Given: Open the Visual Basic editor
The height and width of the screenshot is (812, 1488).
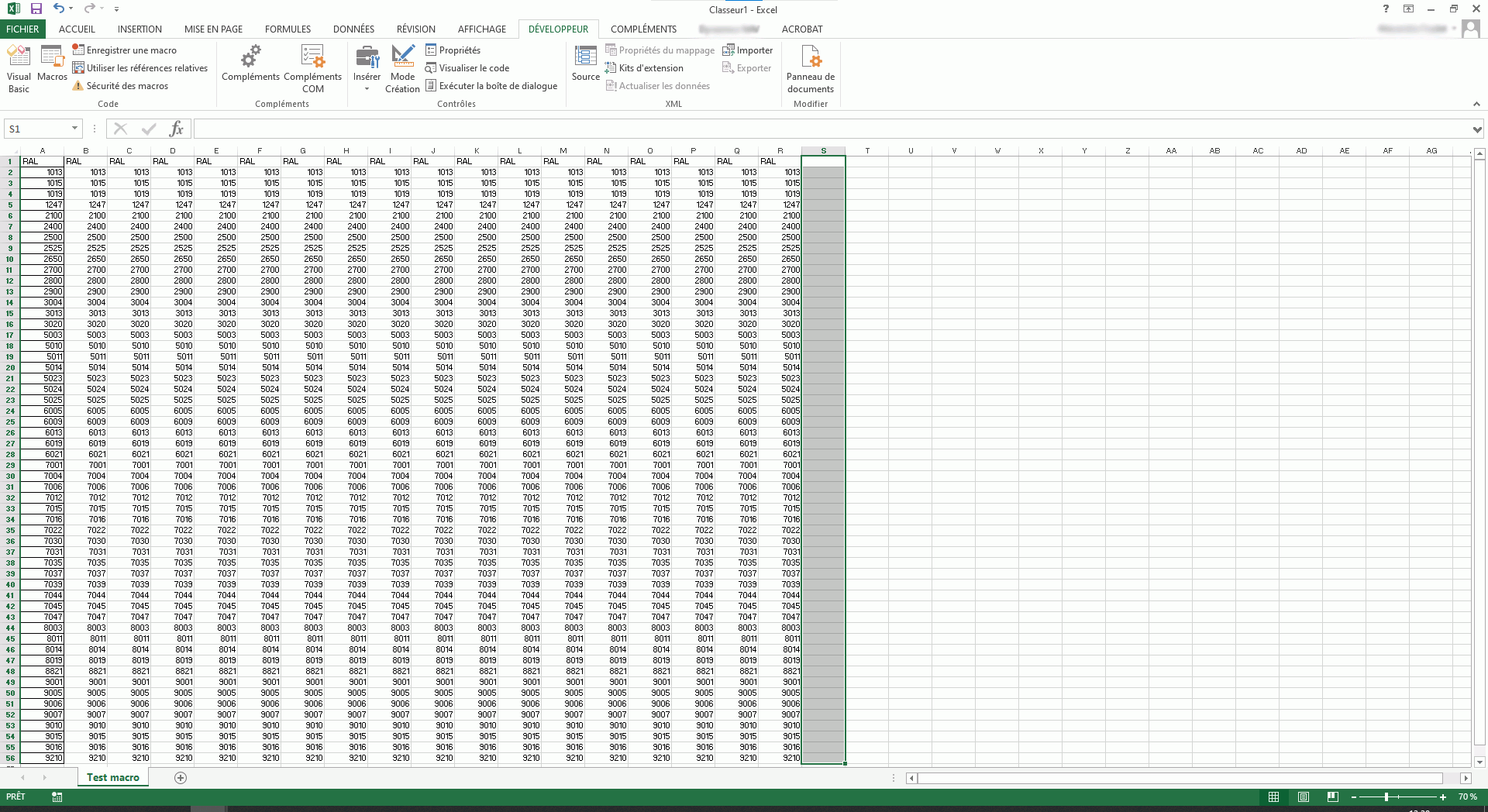Looking at the screenshot, I should click(19, 68).
